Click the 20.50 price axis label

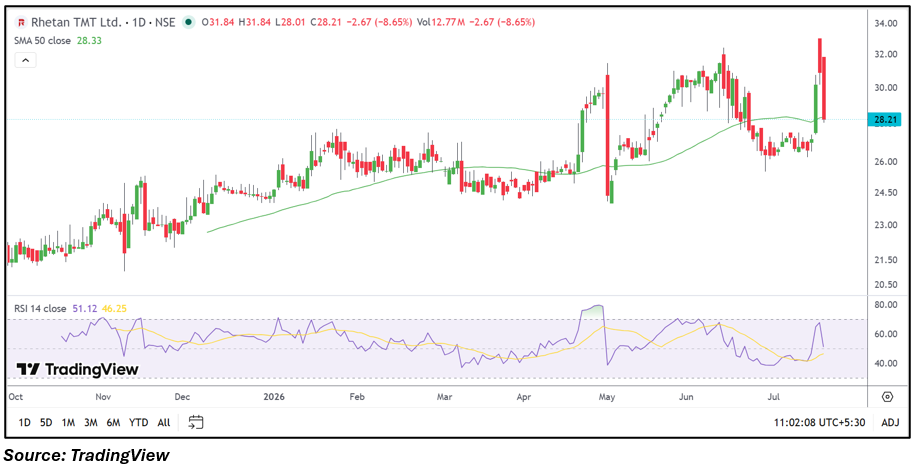point(886,285)
